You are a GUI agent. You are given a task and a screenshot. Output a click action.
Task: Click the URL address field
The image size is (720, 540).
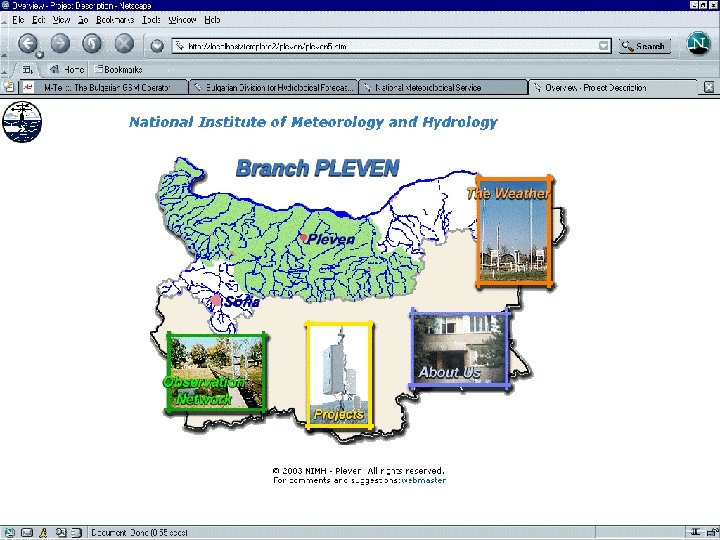391,46
